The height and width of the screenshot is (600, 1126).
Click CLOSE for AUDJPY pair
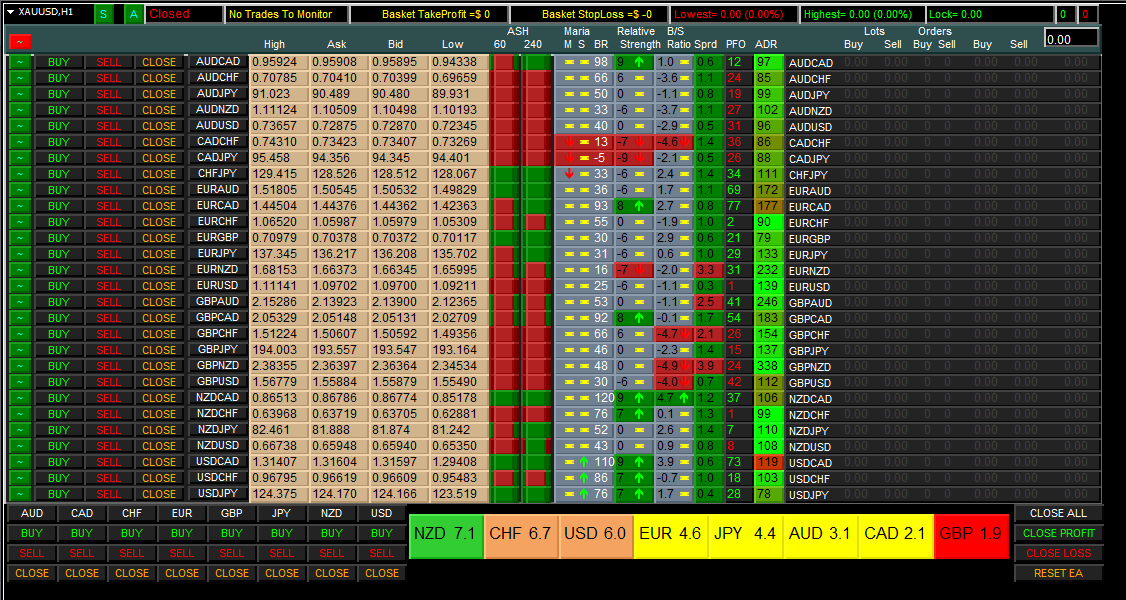[x=159, y=93]
